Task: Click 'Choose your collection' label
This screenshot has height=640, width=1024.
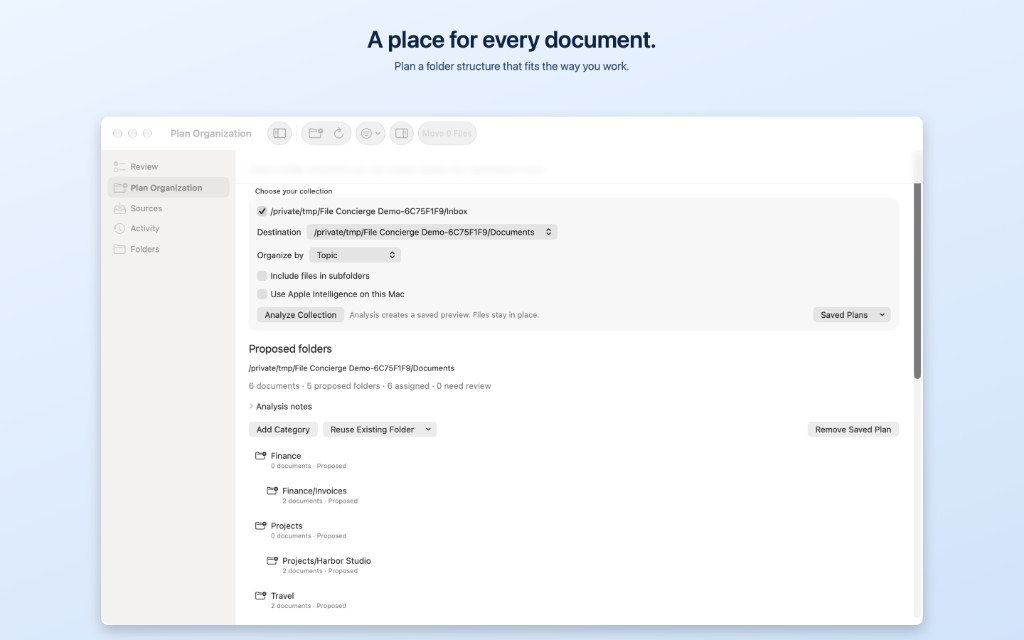Action: coord(293,191)
